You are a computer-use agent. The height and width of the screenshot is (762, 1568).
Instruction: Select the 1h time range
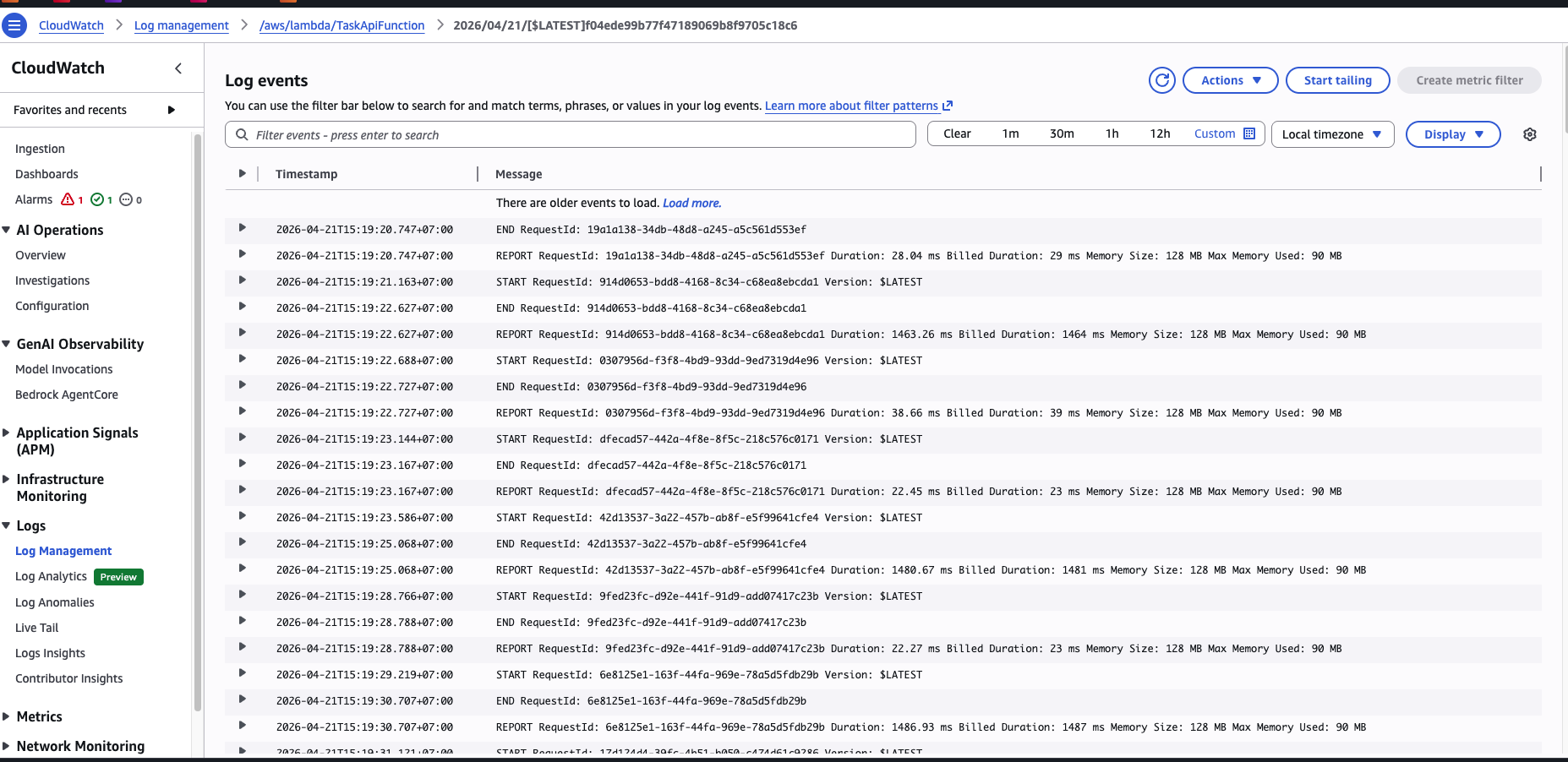click(x=1112, y=133)
